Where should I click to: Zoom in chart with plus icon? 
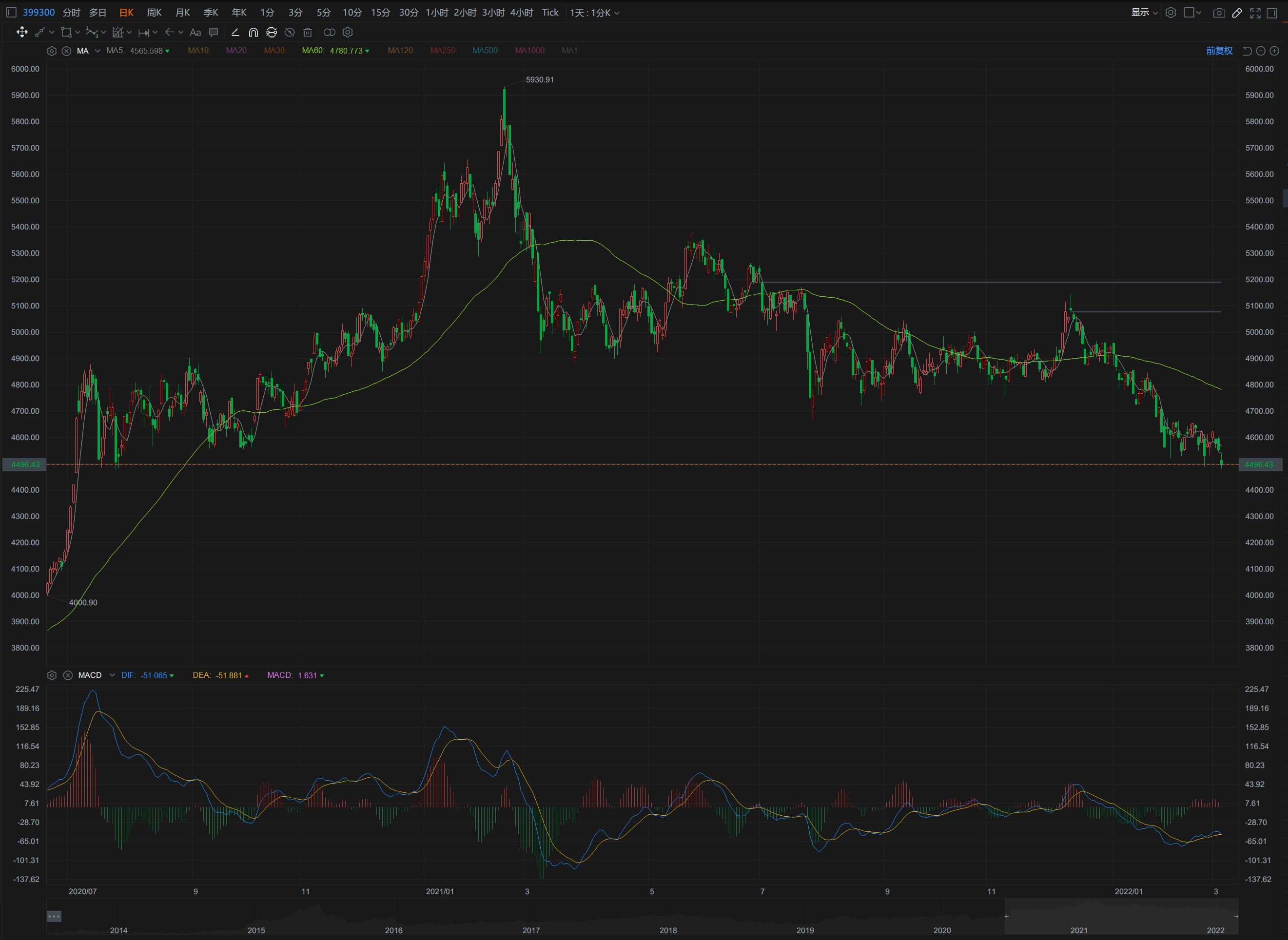point(1274,51)
